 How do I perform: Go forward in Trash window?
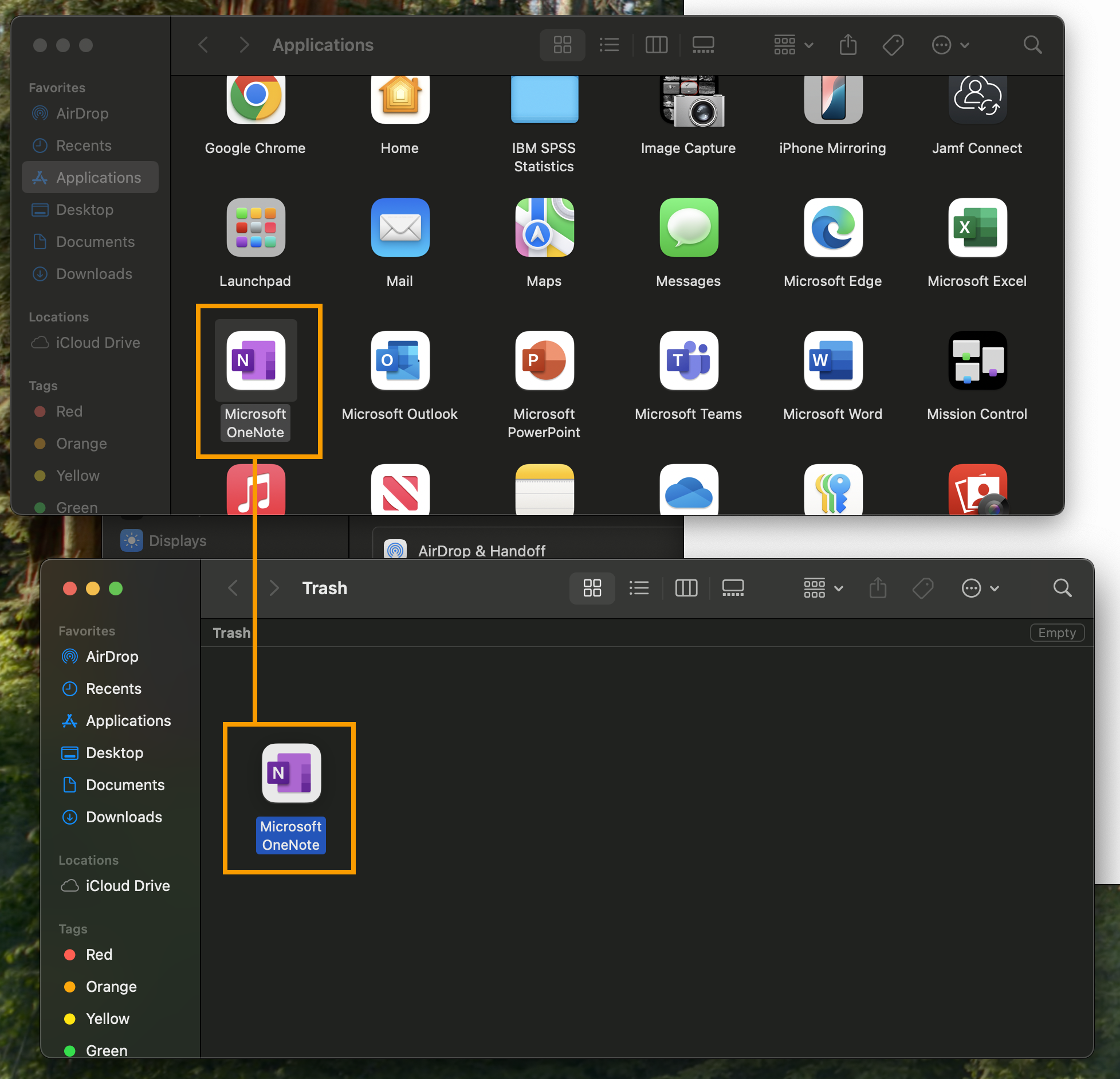pos(274,588)
